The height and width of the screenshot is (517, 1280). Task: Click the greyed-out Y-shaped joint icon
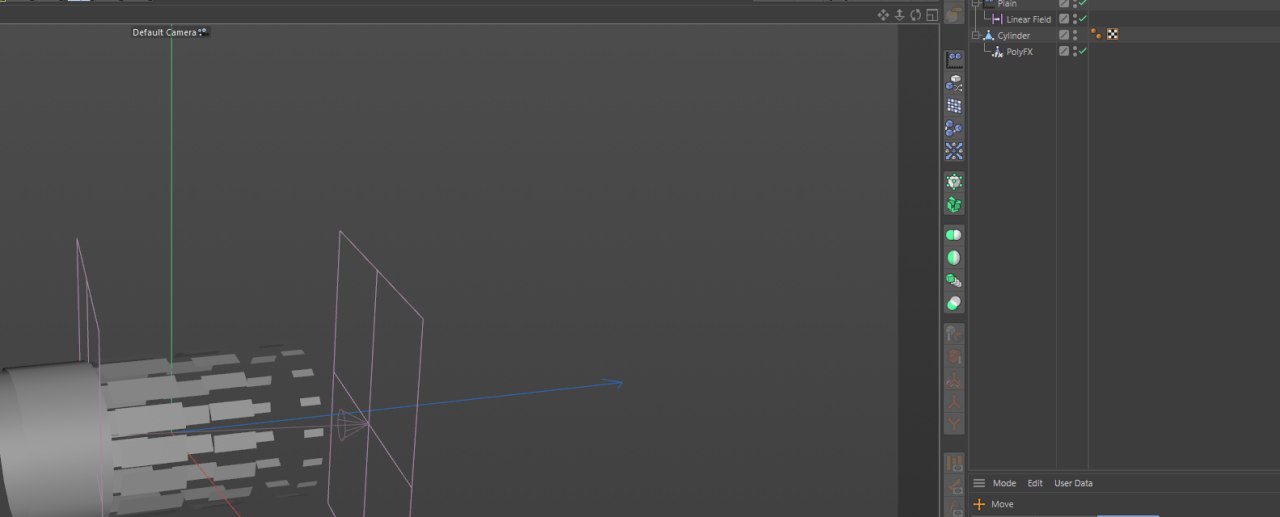[954, 424]
